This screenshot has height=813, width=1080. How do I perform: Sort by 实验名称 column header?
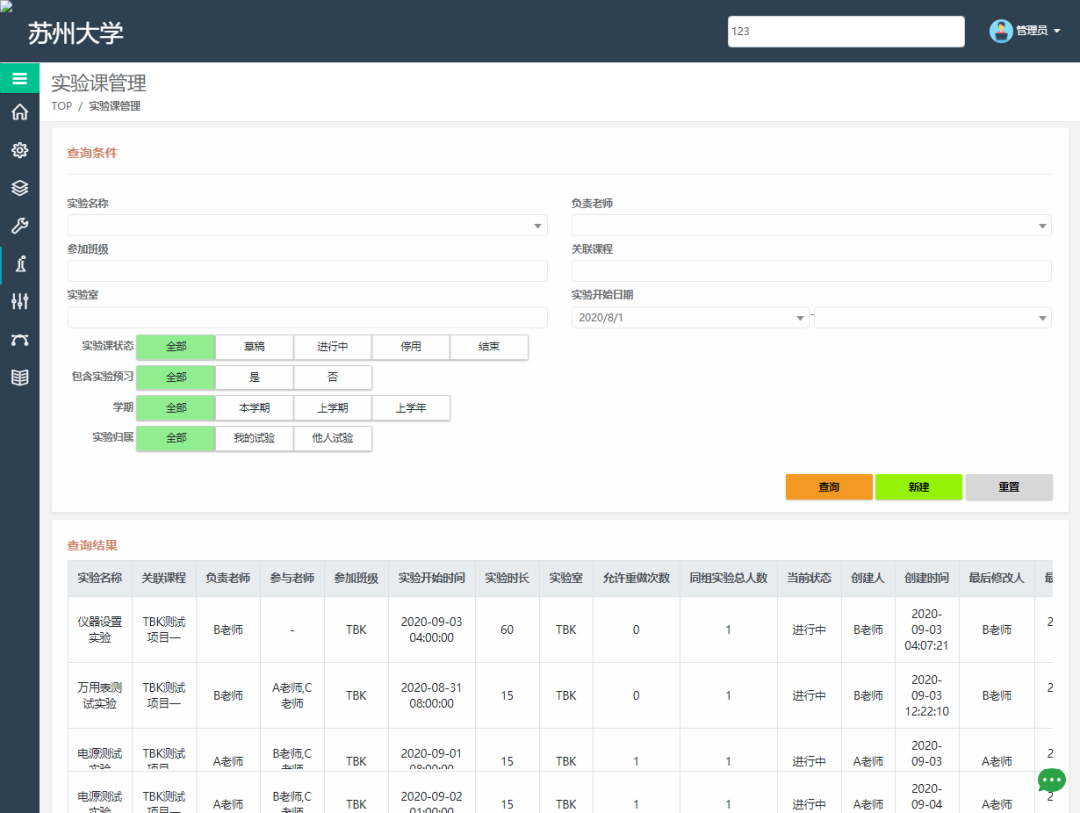coord(100,578)
